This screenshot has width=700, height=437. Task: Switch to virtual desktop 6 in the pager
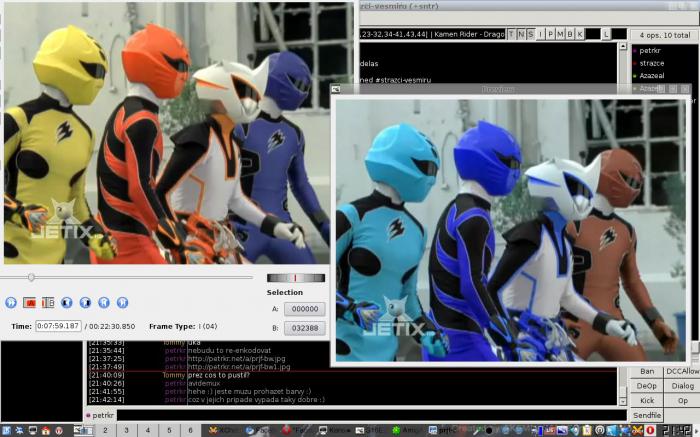(x=190, y=430)
